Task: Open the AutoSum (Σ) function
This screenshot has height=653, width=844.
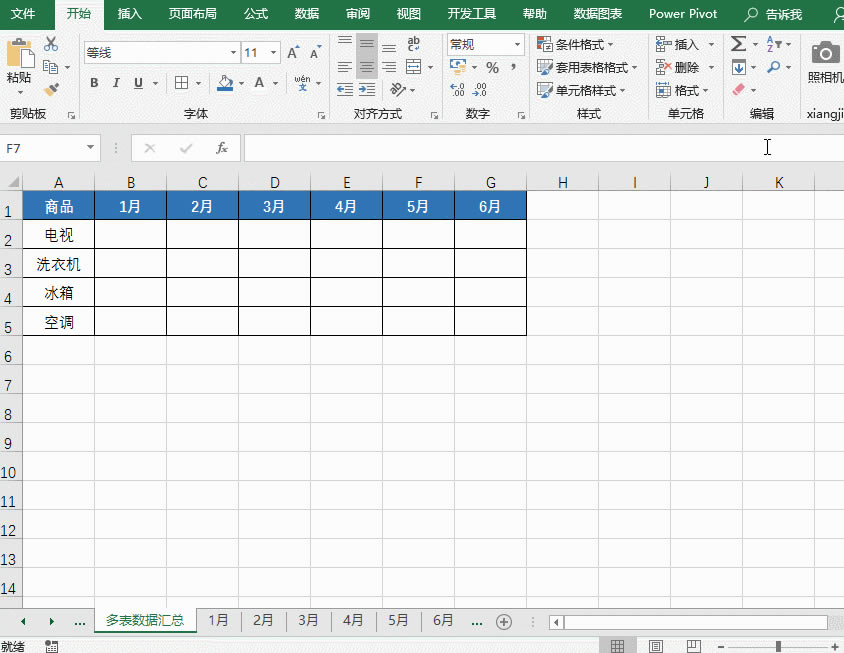Action: click(737, 44)
